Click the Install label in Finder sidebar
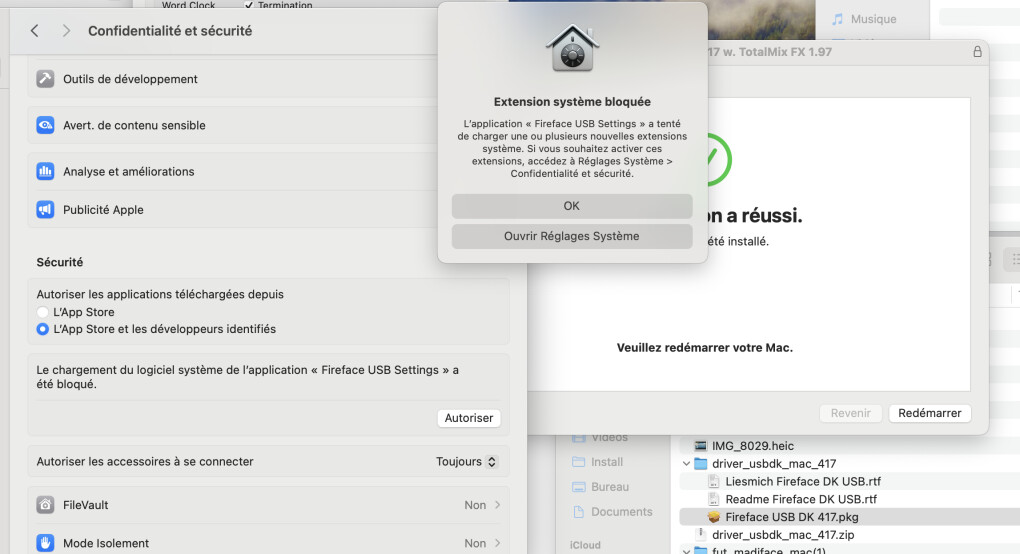 click(607, 462)
